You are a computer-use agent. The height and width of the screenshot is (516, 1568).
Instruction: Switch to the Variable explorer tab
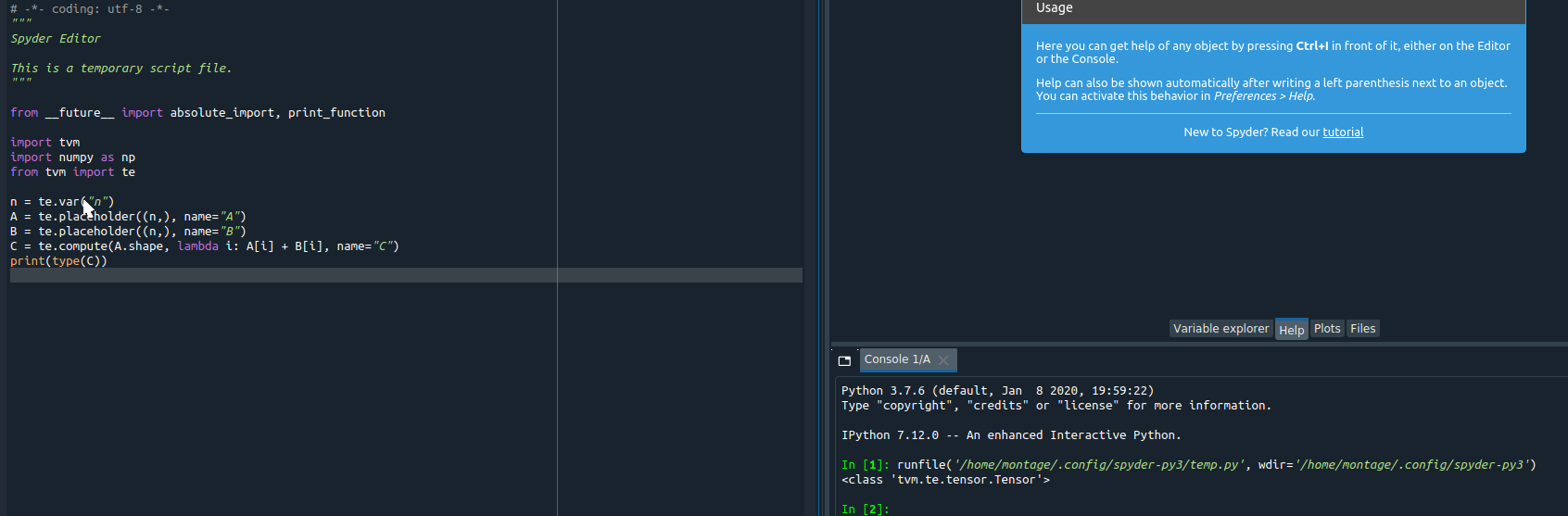(1220, 329)
